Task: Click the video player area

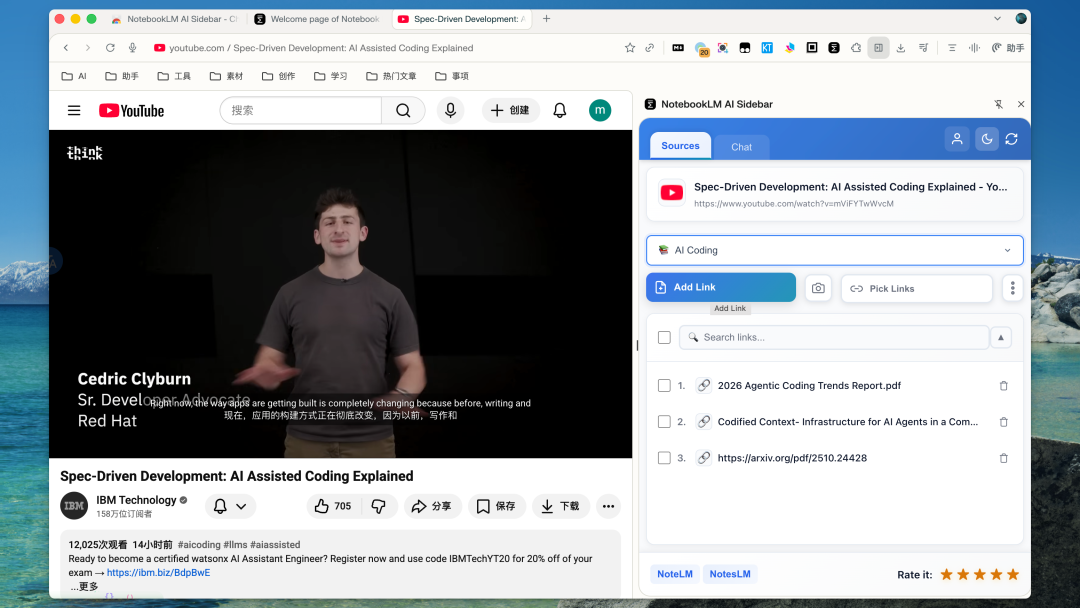Action: [340, 294]
